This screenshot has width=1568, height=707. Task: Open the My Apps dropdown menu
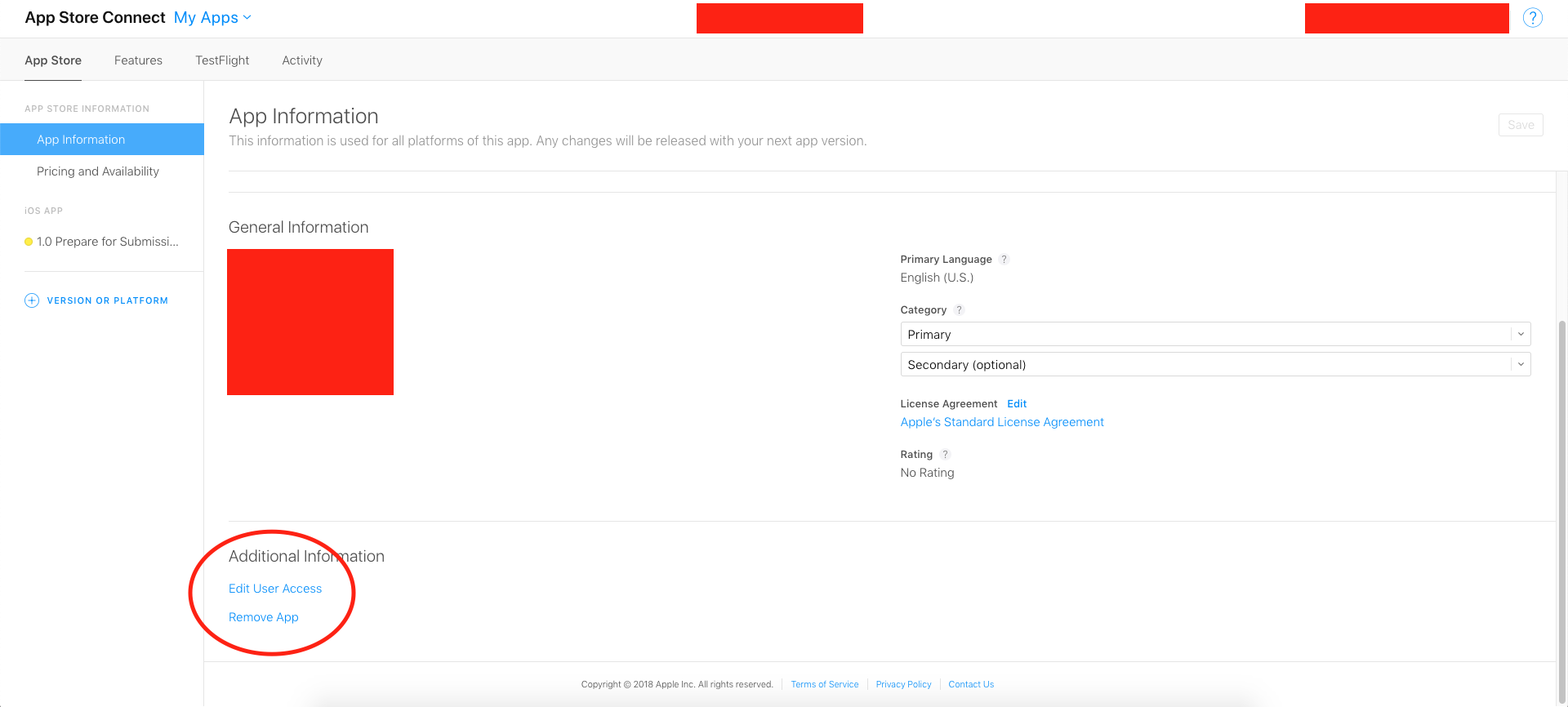(212, 18)
